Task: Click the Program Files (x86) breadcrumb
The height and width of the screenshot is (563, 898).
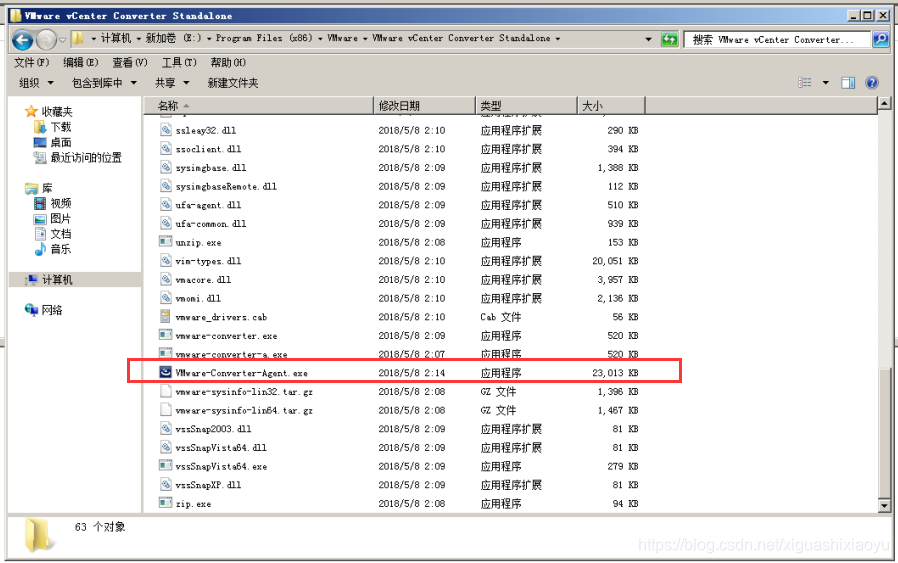Action: click(263, 38)
